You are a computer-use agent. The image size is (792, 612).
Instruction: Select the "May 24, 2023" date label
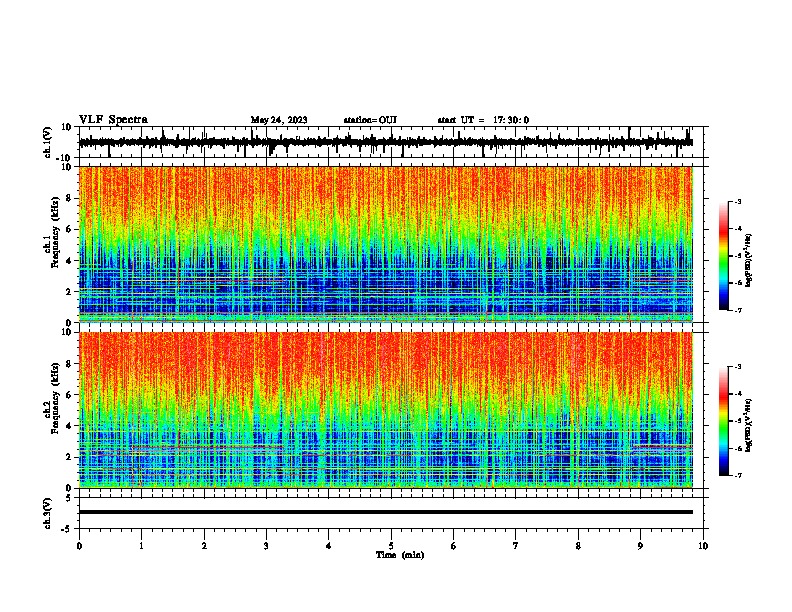coord(279,120)
